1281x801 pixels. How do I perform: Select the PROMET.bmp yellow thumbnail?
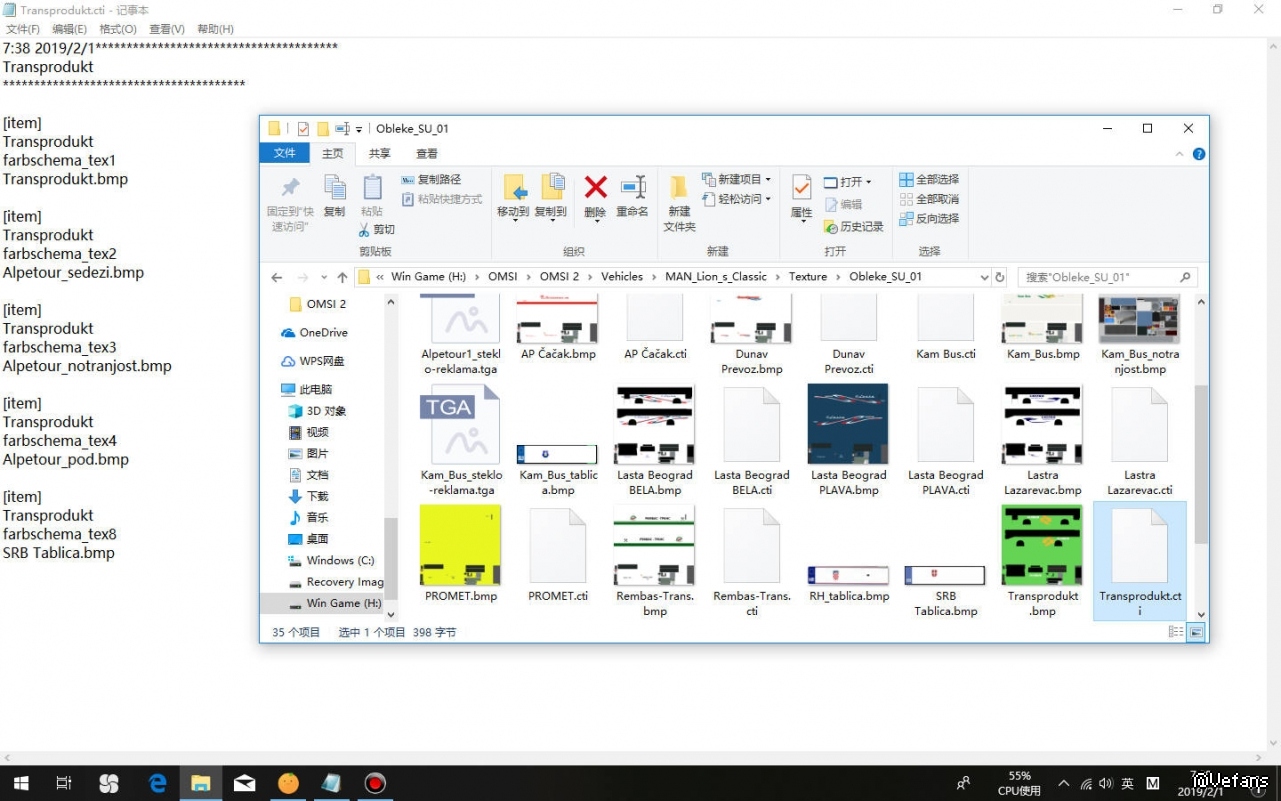point(460,545)
